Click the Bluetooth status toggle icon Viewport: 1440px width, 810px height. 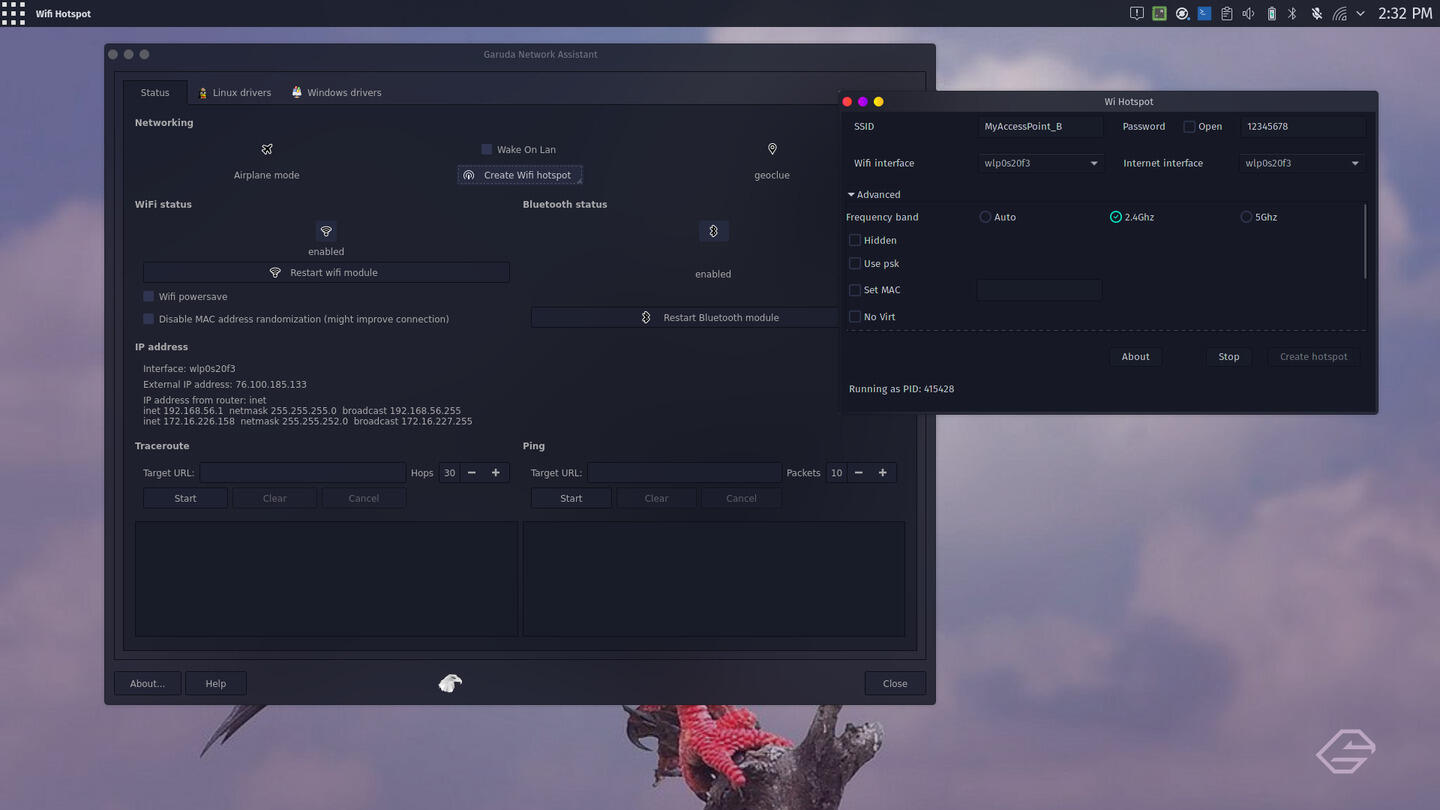click(x=713, y=231)
